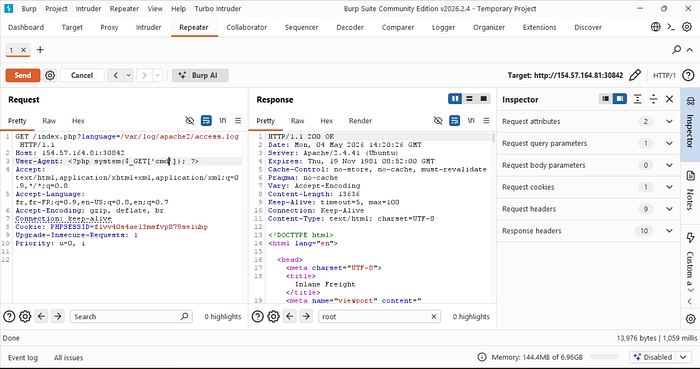The height and width of the screenshot is (369, 700).
Task: Open All issues
Action: (68, 357)
